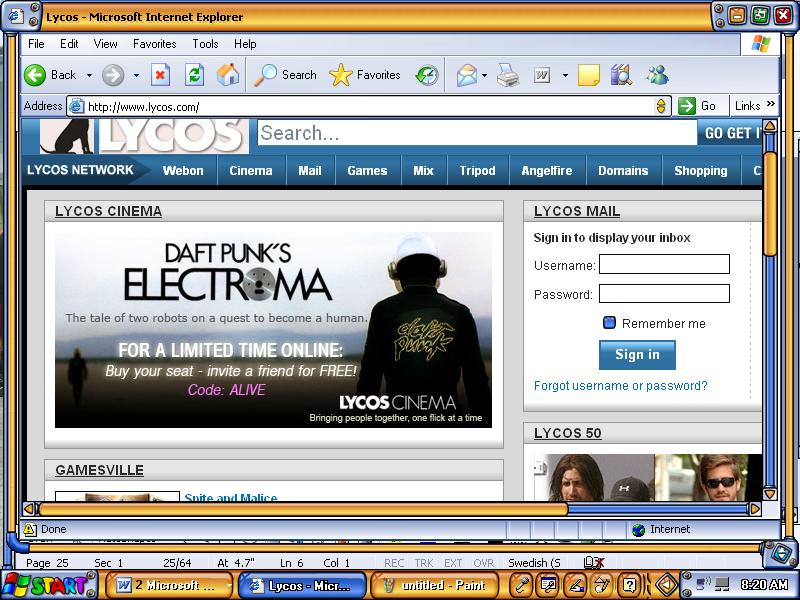
Task: Click the Stop page loading icon
Action: (160, 75)
